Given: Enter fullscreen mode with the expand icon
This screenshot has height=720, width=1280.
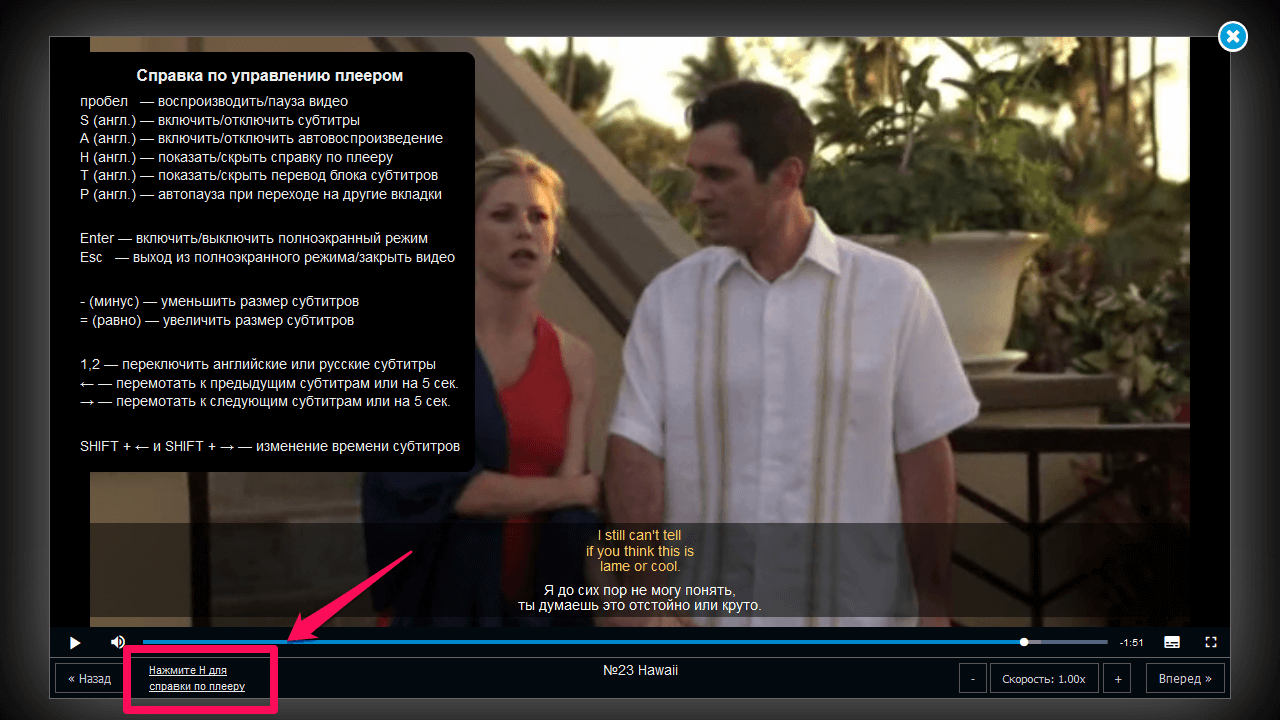Looking at the screenshot, I should 1211,642.
